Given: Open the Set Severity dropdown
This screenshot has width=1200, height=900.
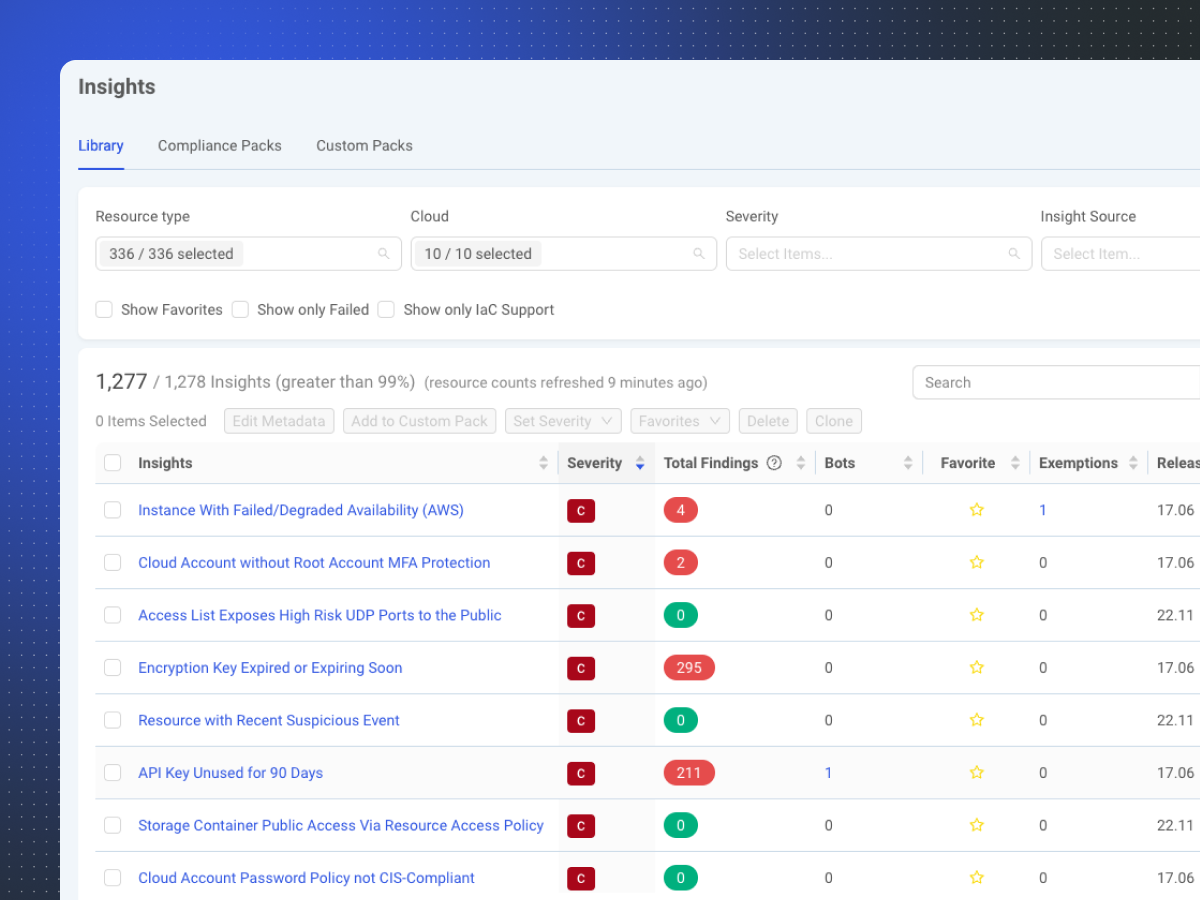Looking at the screenshot, I should 564,421.
